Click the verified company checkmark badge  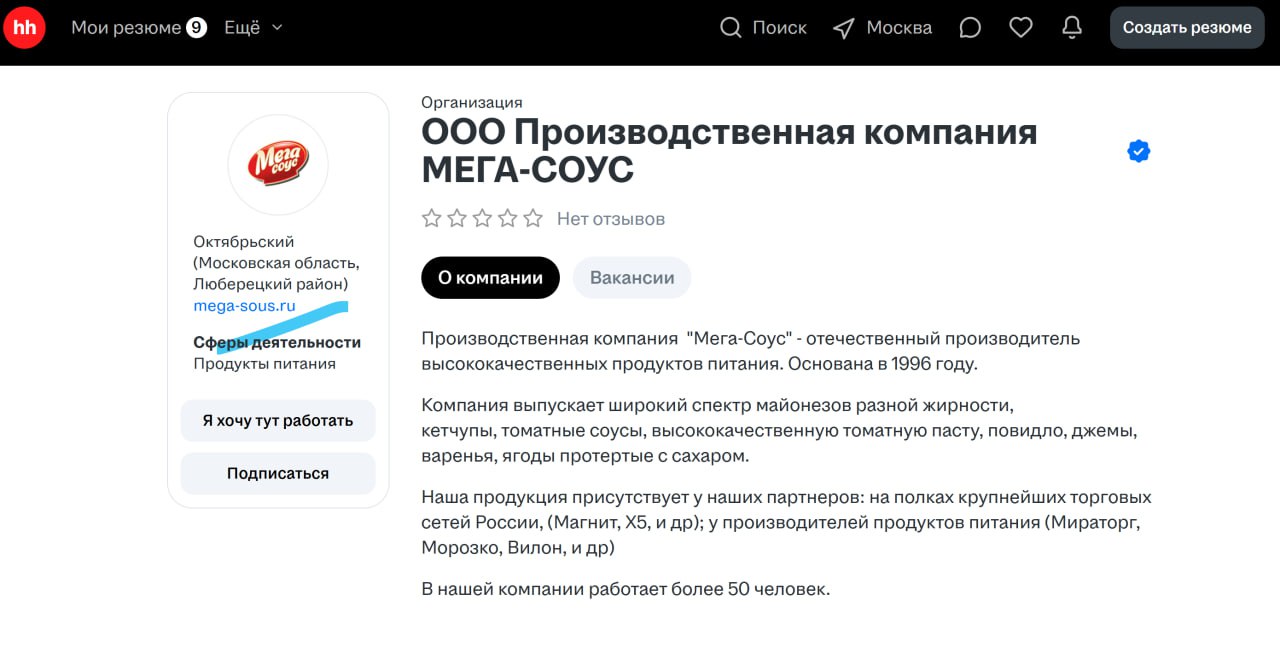[1138, 151]
